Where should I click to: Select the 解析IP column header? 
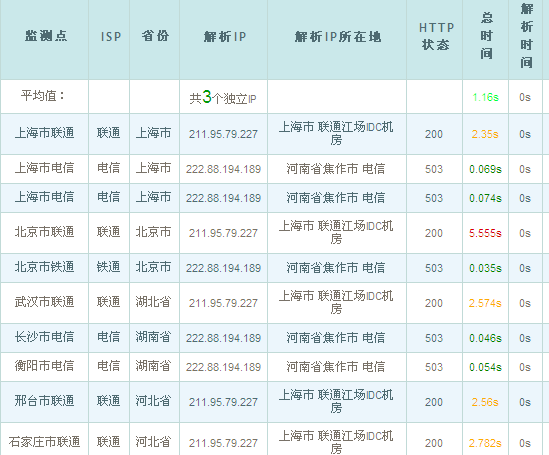(224, 36)
